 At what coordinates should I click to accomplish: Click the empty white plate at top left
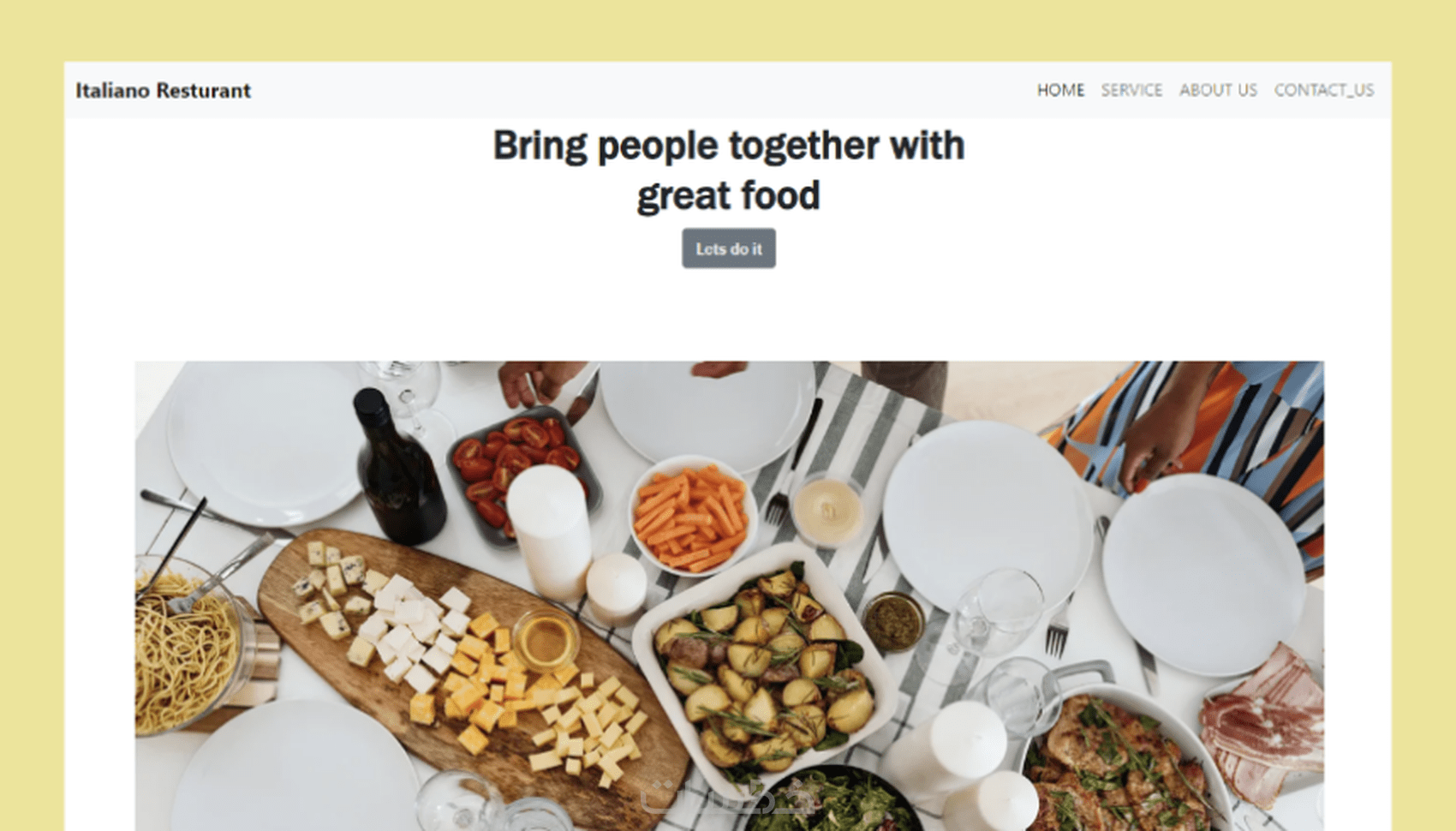coord(266,441)
